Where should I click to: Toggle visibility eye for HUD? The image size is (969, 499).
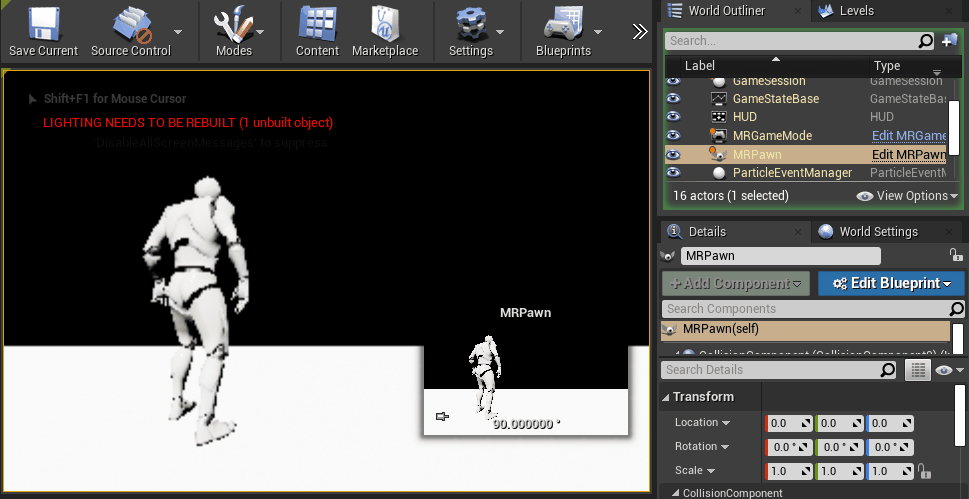click(673, 117)
